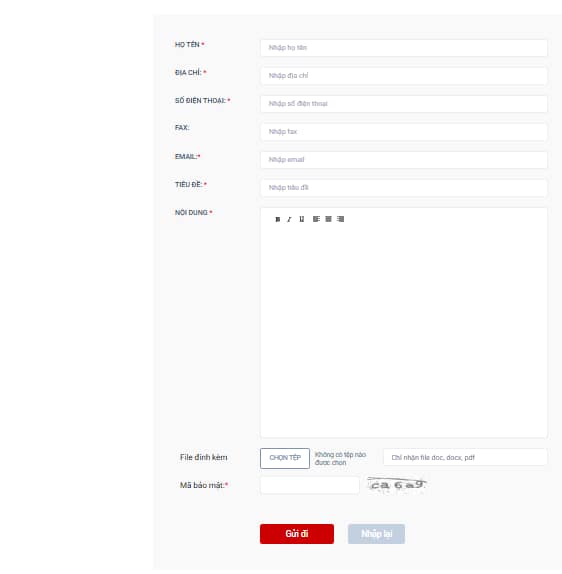This screenshot has width=562, height=574.
Task: Click inside the NỘI DUNG text area
Action: pos(404,329)
